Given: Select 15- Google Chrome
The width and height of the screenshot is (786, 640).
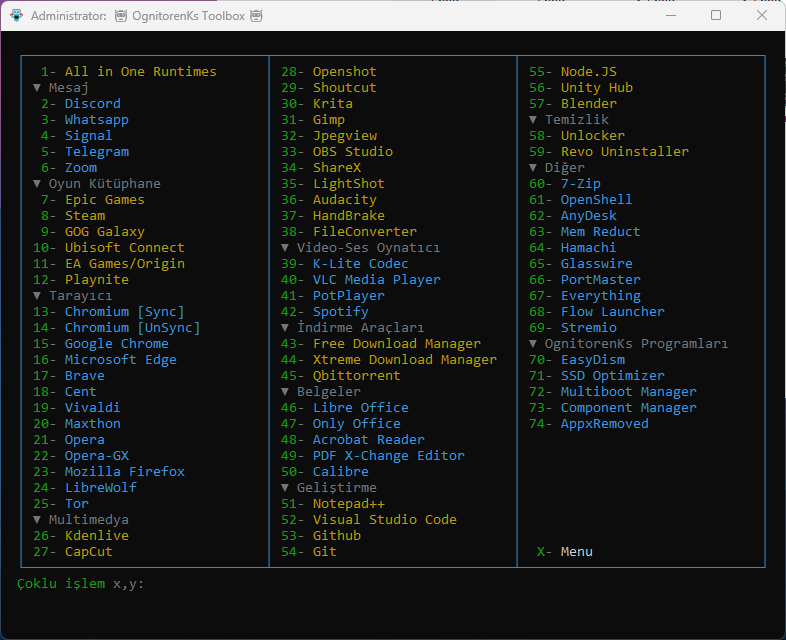Looking at the screenshot, I should click(x=101, y=344).
